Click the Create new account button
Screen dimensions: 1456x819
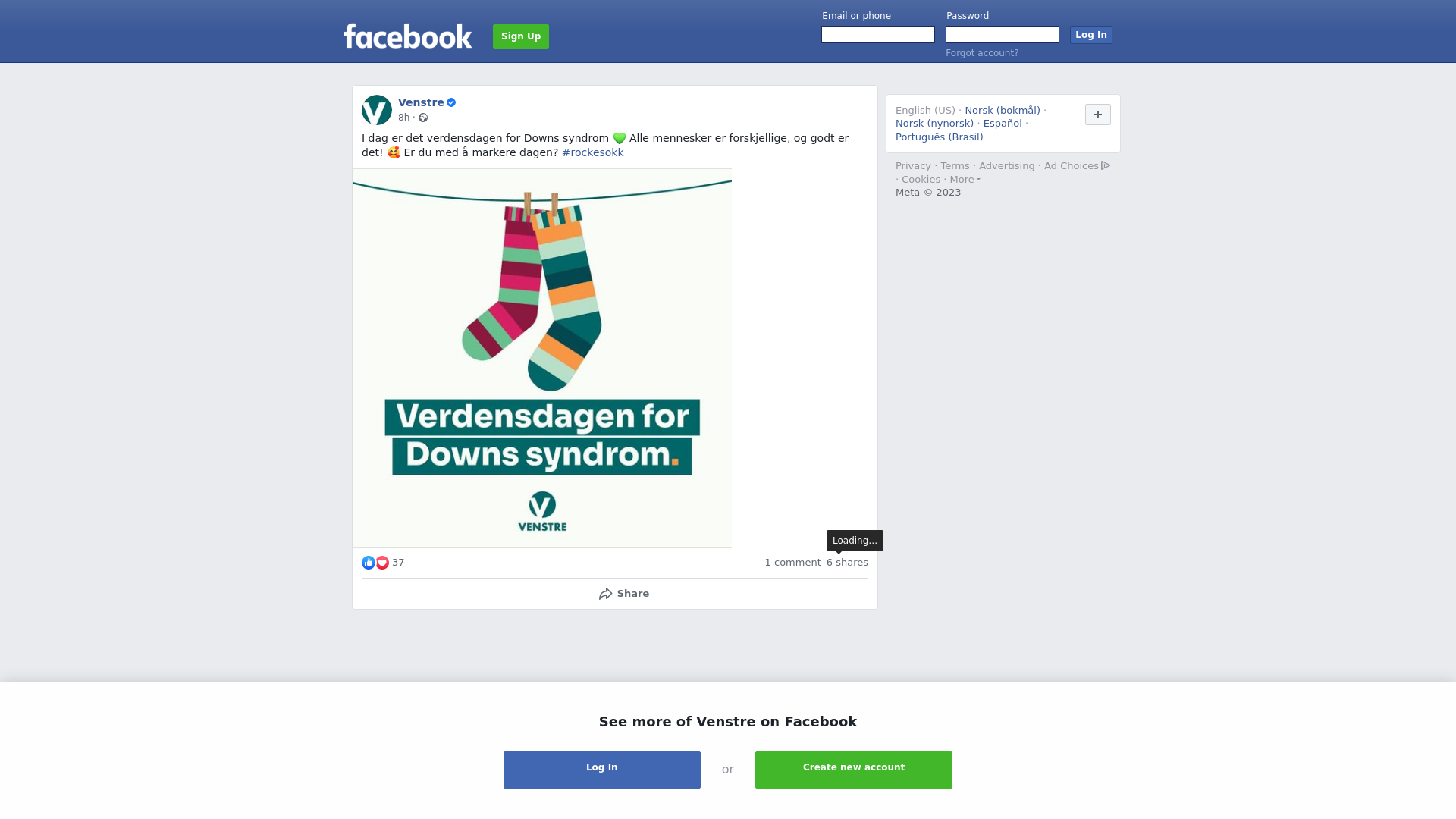pyautogui.click(x=854, y=770)
